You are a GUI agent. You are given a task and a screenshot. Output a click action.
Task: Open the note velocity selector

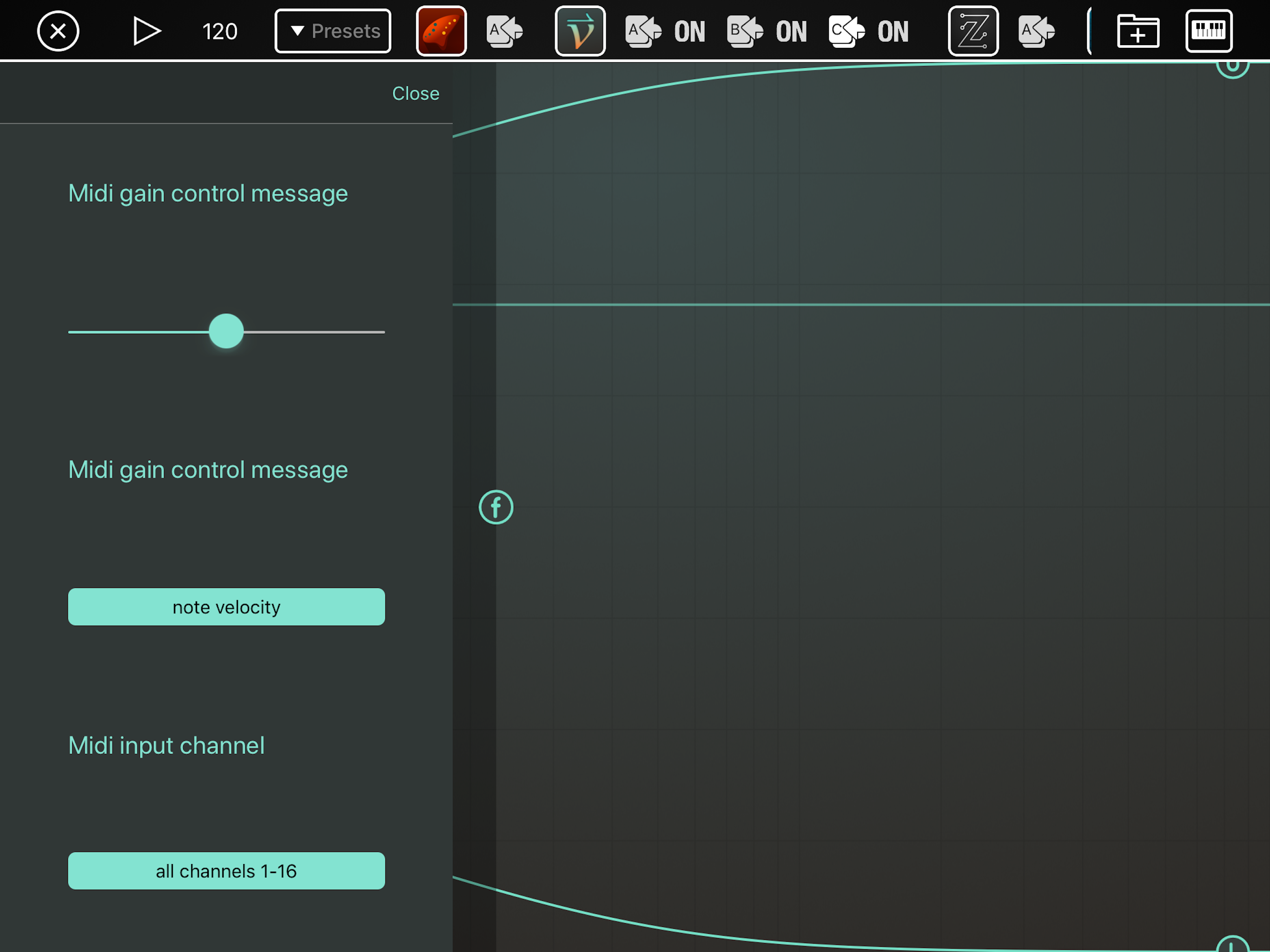click(x=226, y=606)
